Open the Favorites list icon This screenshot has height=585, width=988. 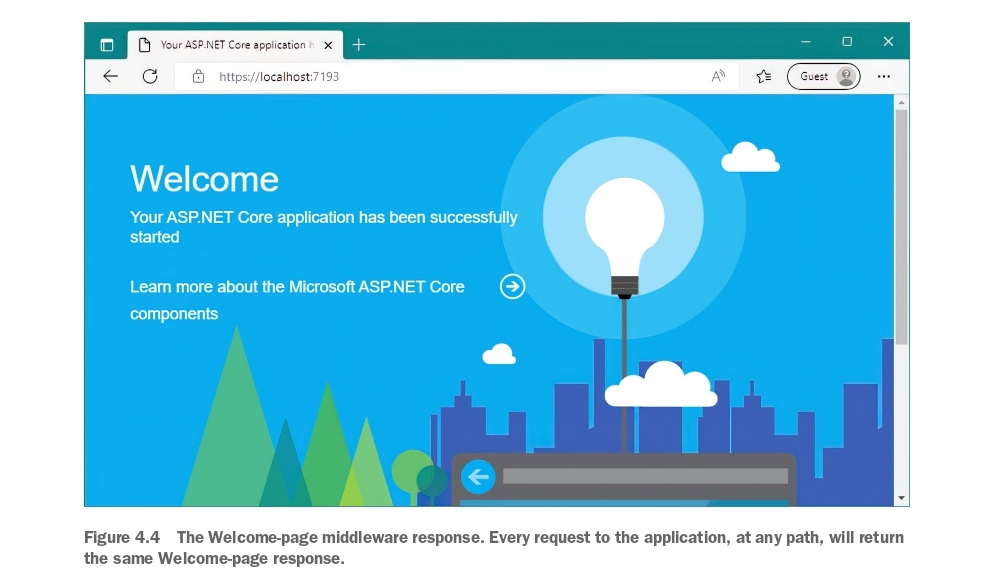coord(764,76)
